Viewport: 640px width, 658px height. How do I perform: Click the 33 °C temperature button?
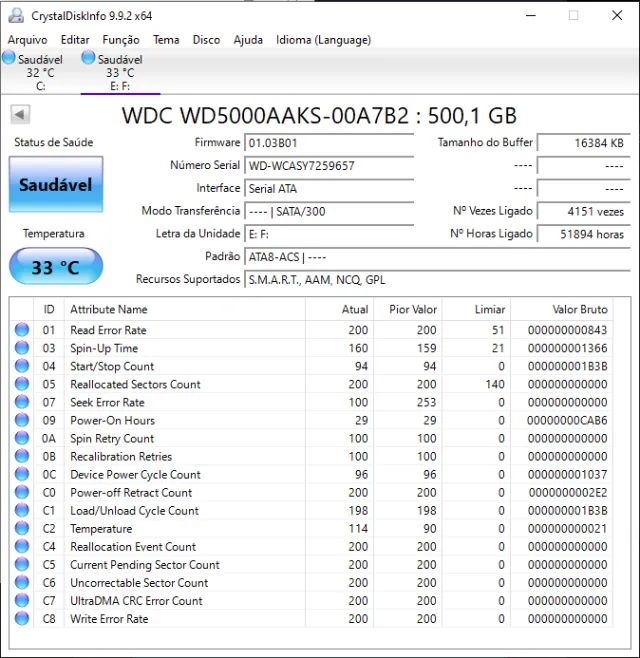point(56,266)
